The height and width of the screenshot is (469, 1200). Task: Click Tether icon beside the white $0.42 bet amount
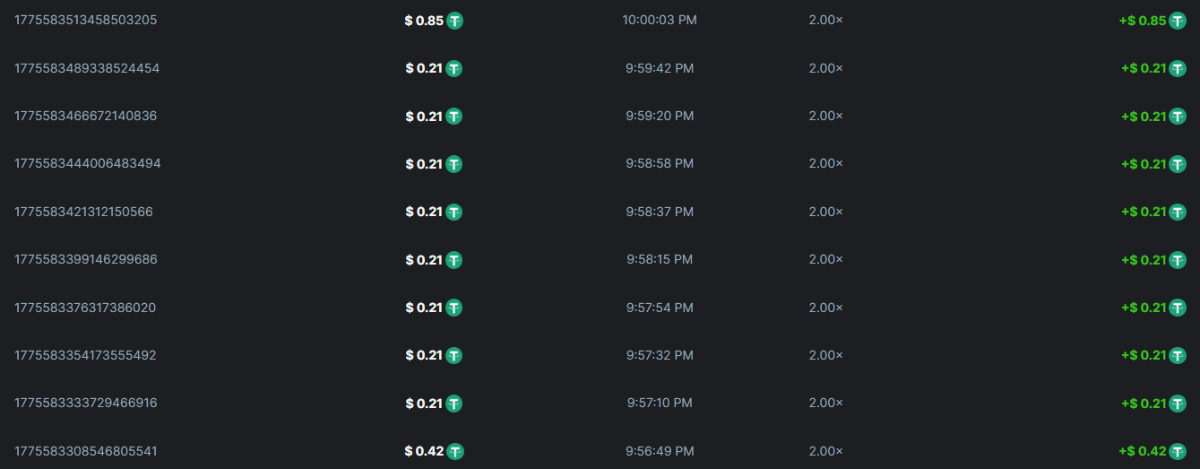click(x=455, y=451)
